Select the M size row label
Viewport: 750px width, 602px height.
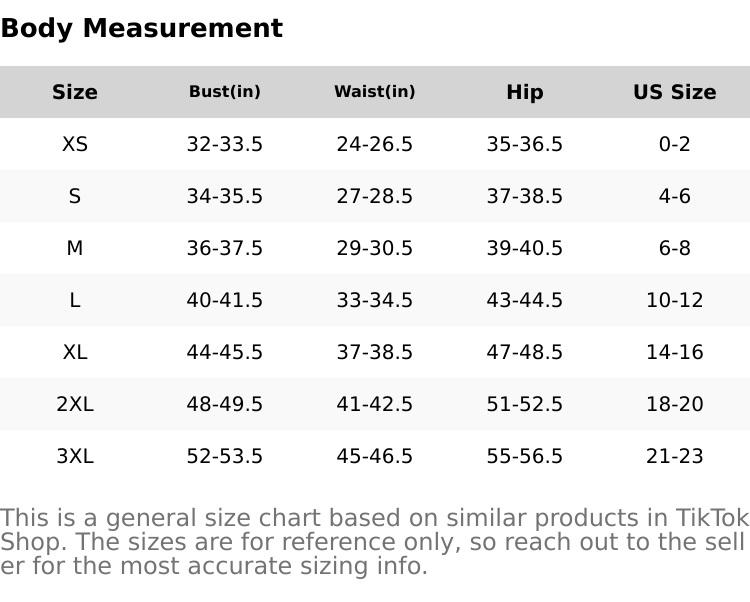tap(75, 248)
